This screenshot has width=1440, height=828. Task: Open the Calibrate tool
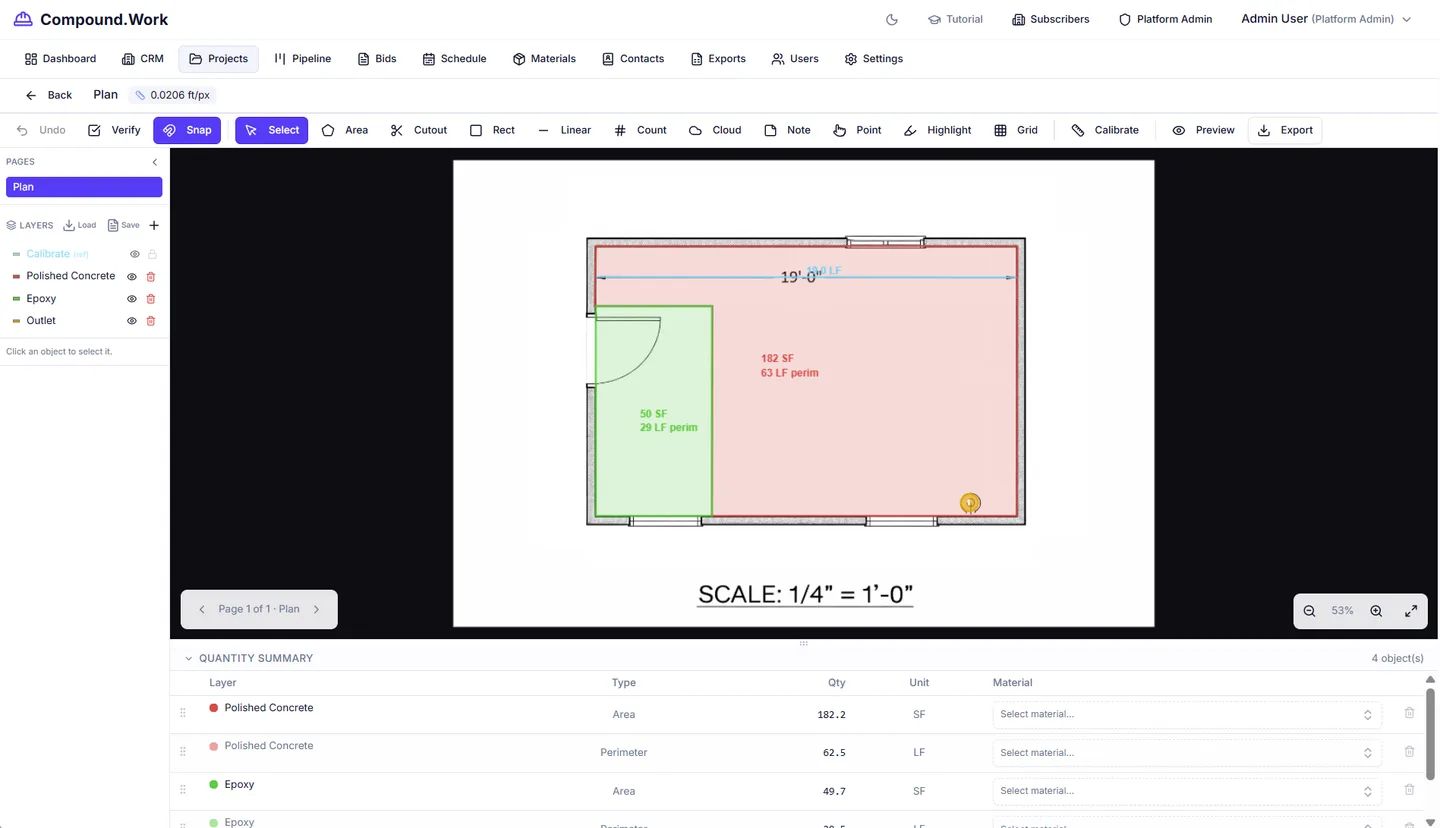pyautogui.click(x=1105, y=130)
